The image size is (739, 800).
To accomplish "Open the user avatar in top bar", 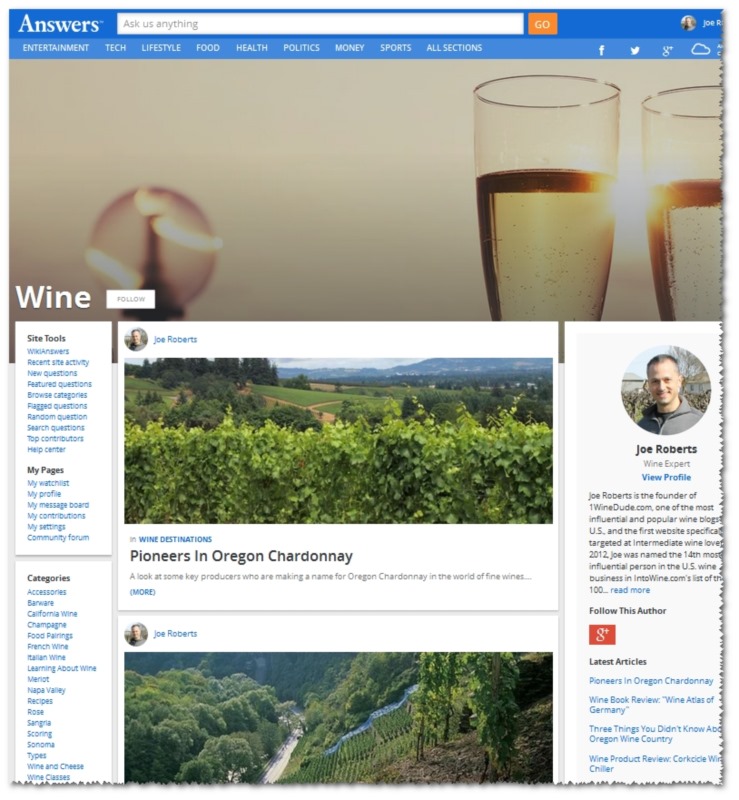I will click(688, 23).
